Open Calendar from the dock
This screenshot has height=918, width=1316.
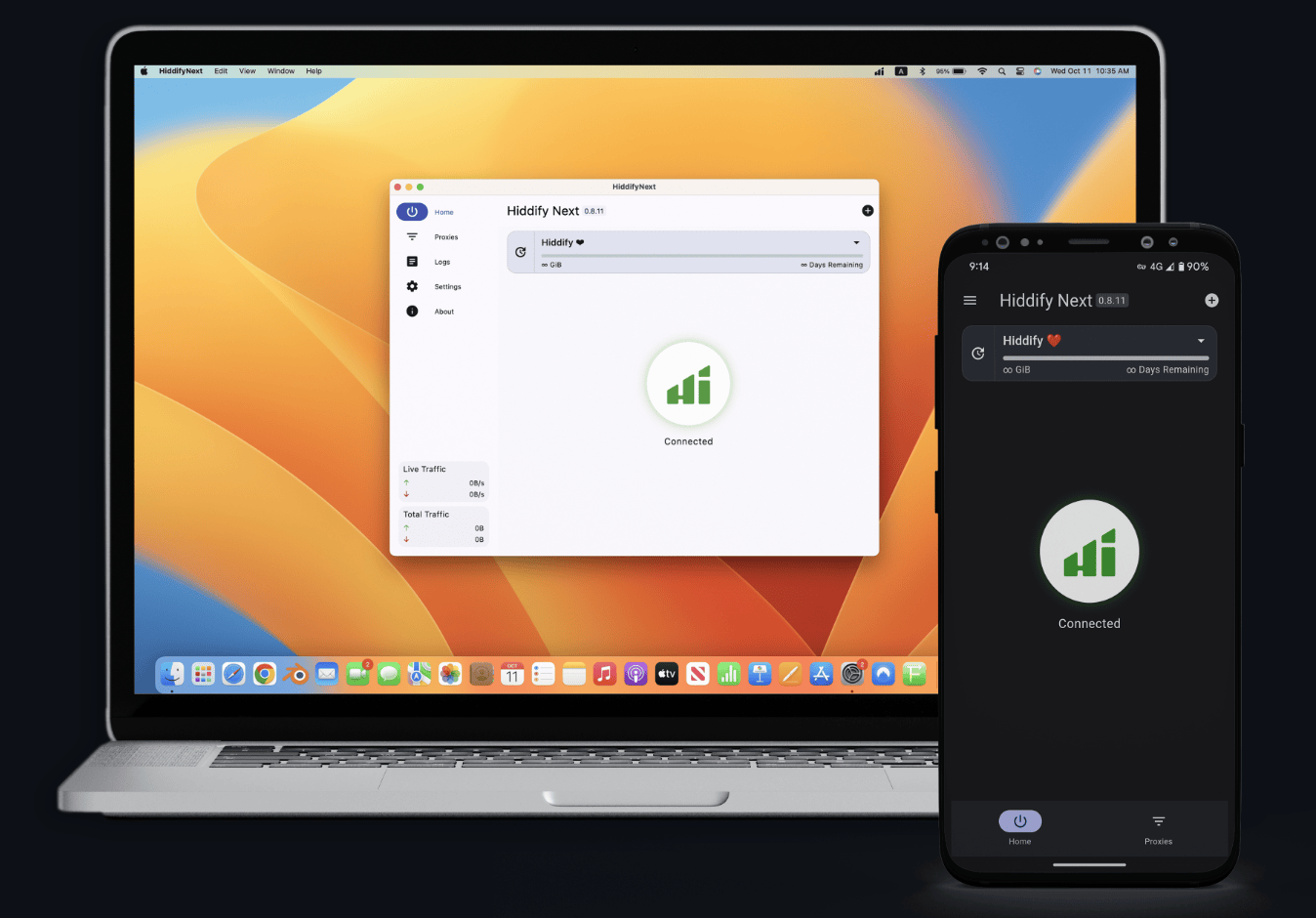pos(513,674)
